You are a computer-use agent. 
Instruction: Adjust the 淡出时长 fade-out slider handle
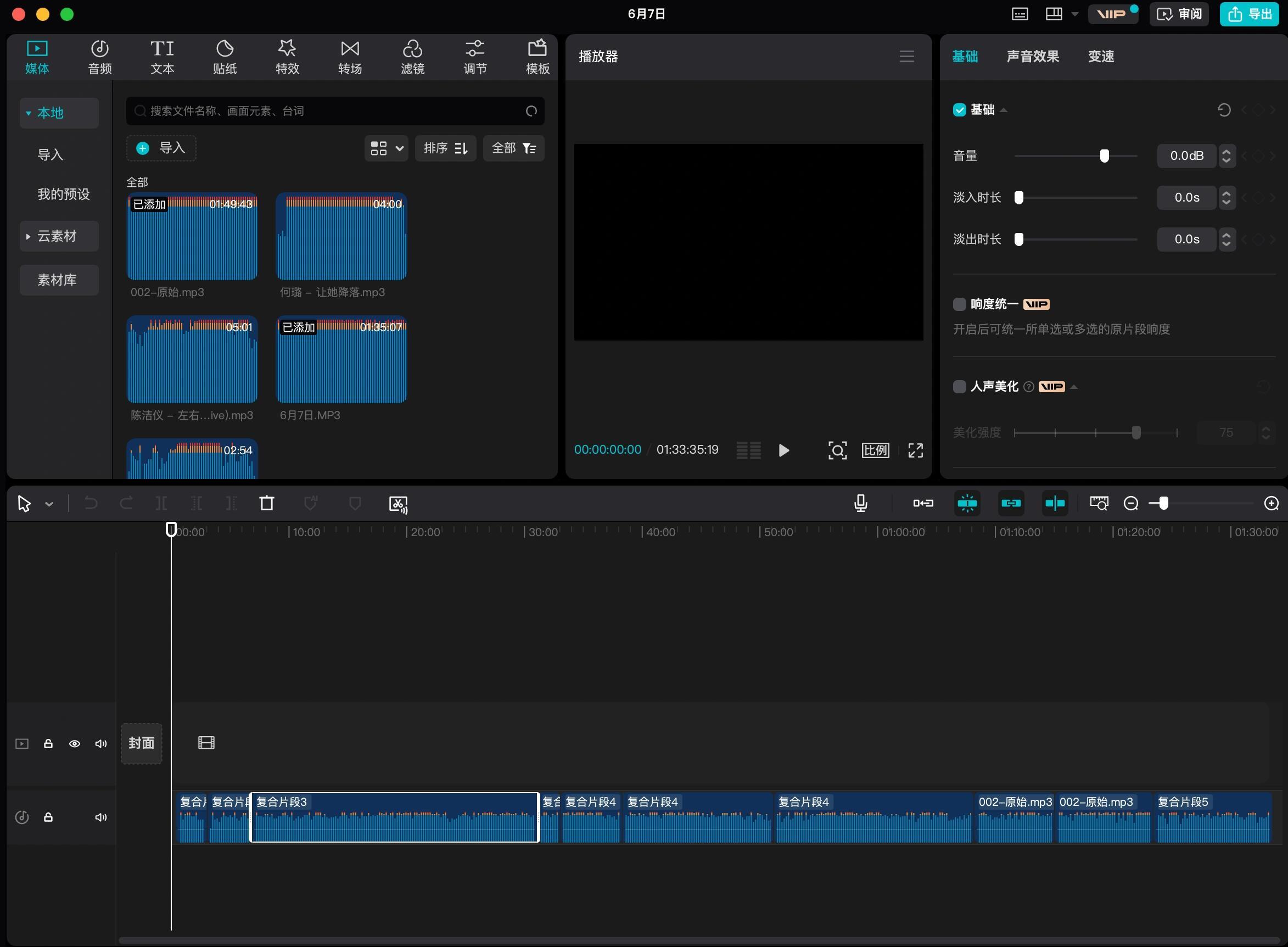tap(1019, 239)
